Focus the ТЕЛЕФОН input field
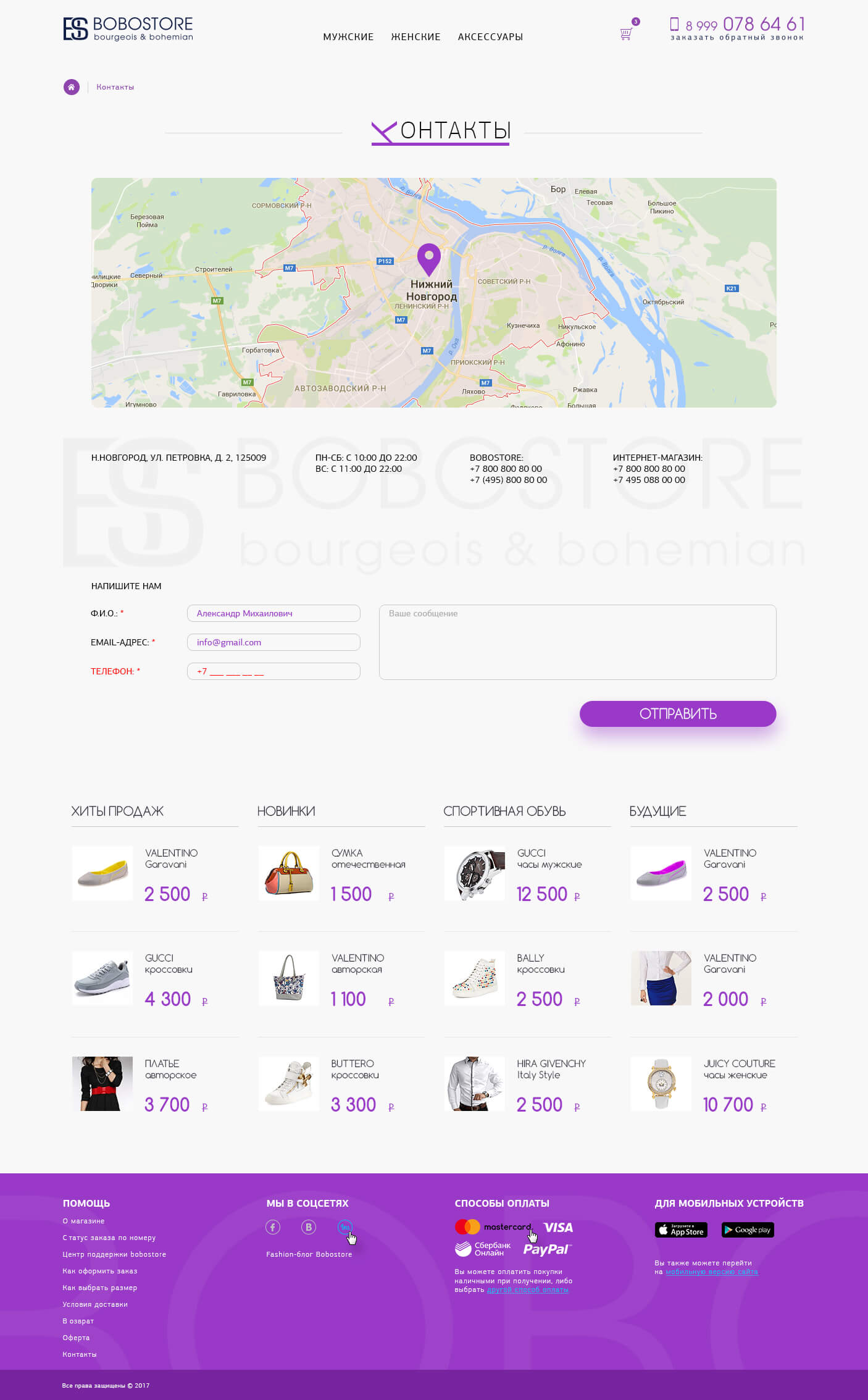This screenshot has width=868, height=1400. point(273,671)
